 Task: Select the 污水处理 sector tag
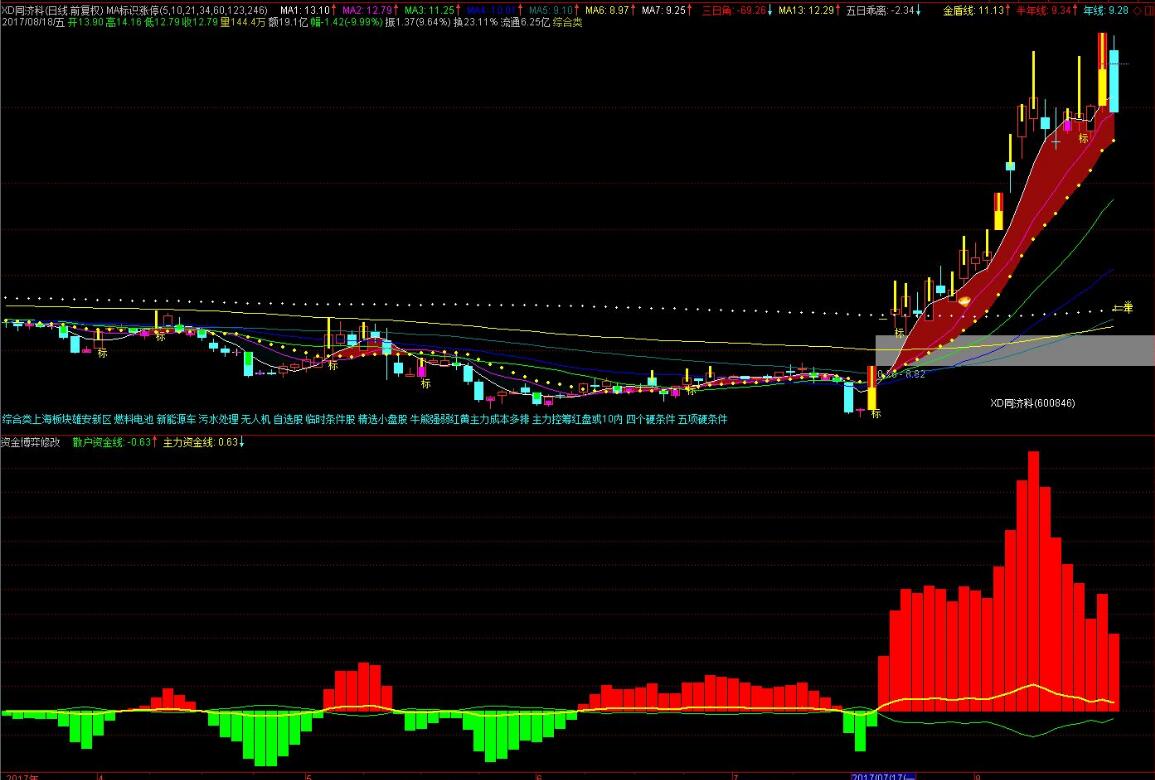click(219, 420)
